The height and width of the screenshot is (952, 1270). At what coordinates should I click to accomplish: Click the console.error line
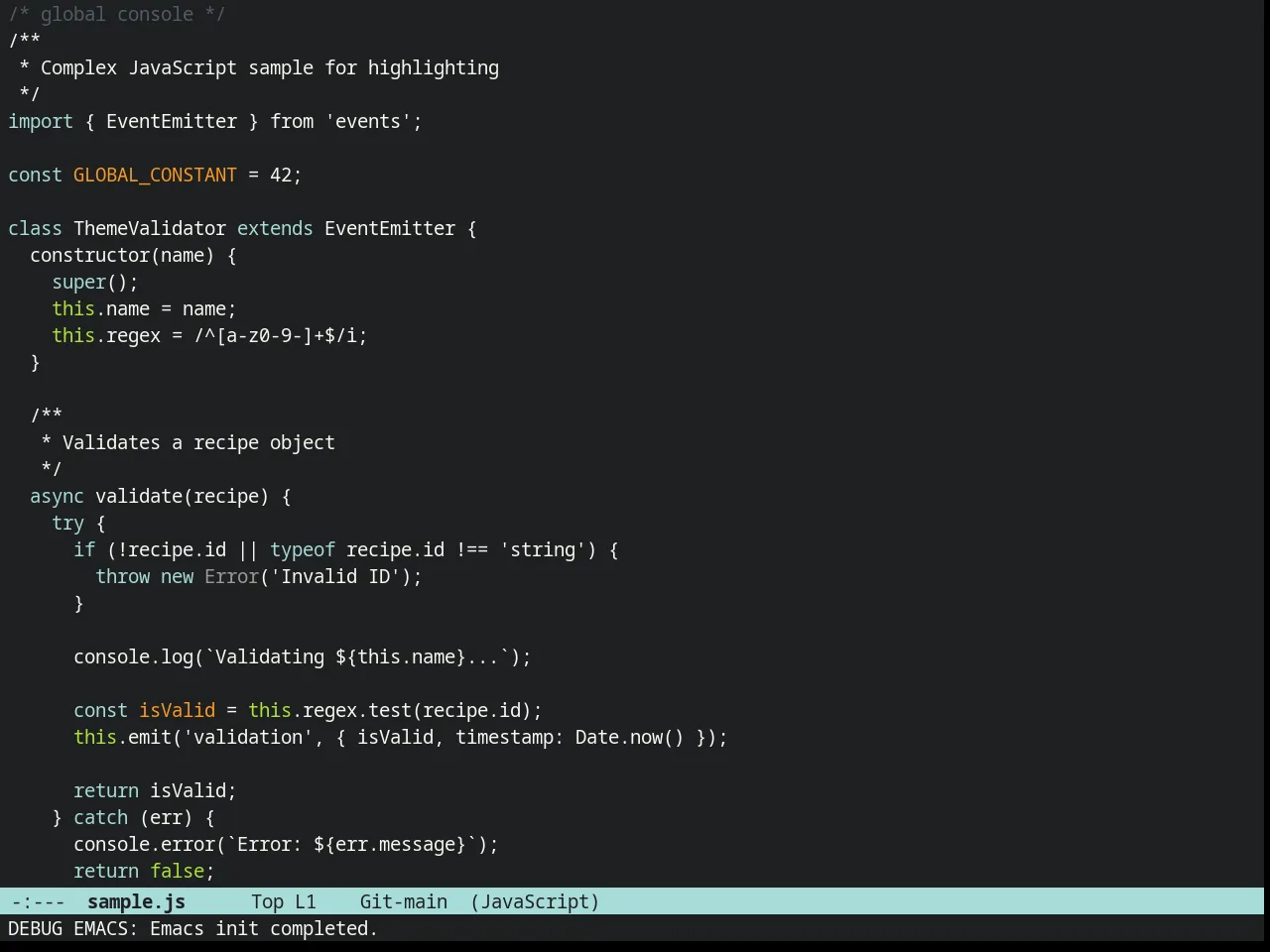click(286, 844)
